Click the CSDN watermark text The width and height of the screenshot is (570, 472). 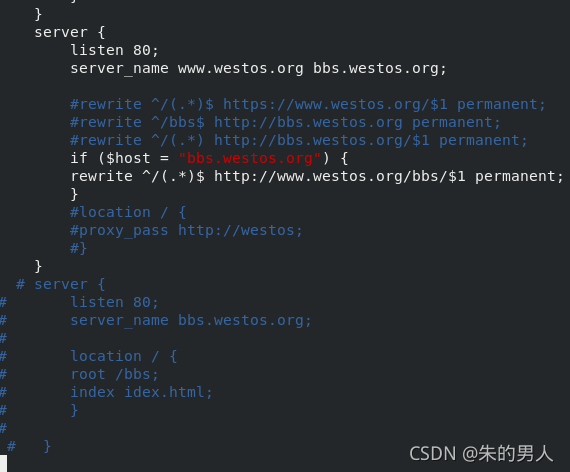click(x=481, y=453)
